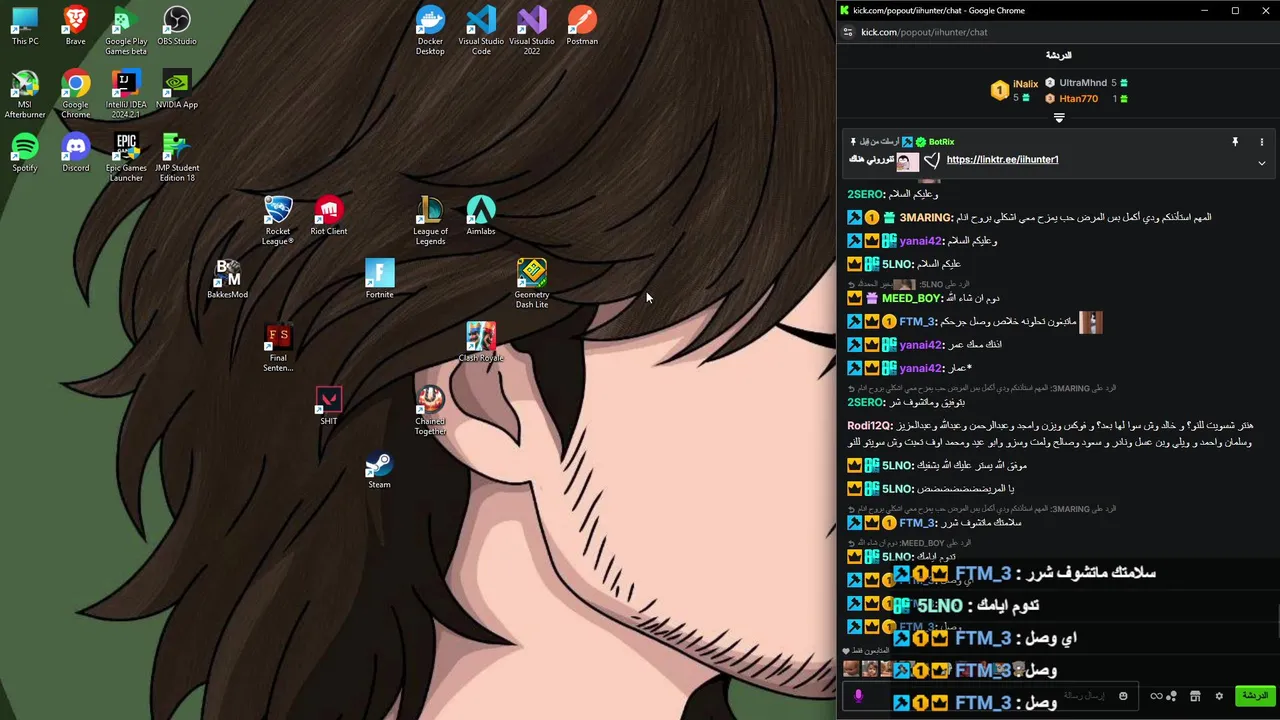This screenshot has width=1280, height=720.
Task: Toggle the followers-only heart label
Action: [x=867, y=650]
